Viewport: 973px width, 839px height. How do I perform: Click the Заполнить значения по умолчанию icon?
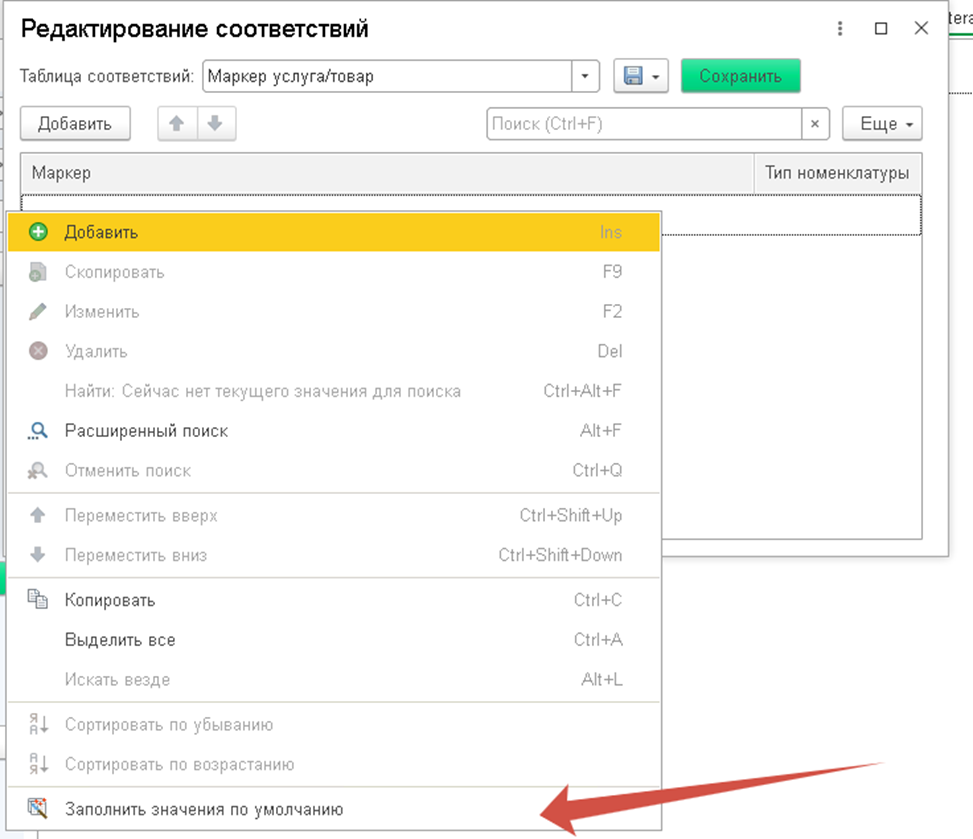[x=38, y=809]
